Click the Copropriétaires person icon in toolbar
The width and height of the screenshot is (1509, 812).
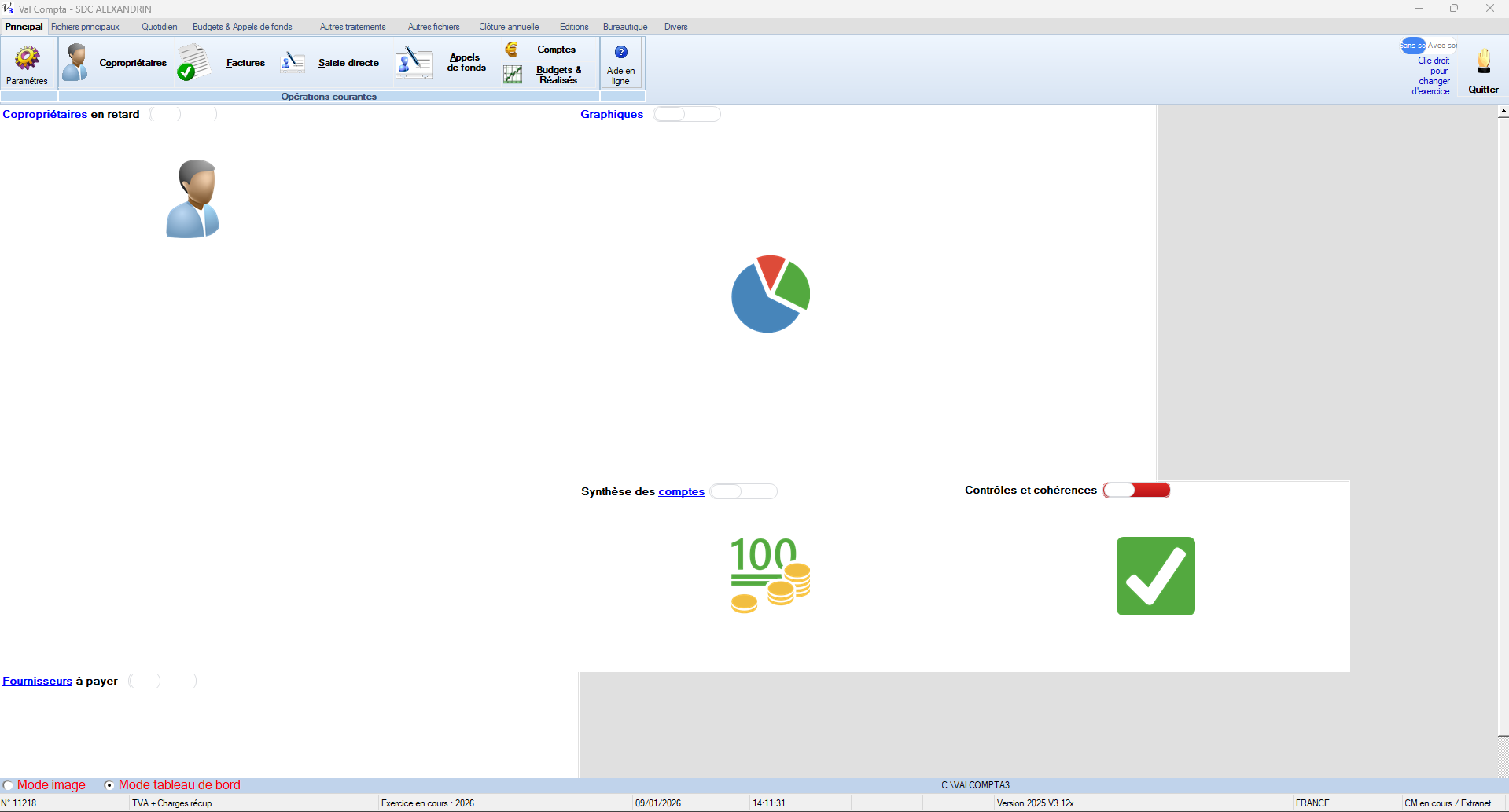point(75,62)
